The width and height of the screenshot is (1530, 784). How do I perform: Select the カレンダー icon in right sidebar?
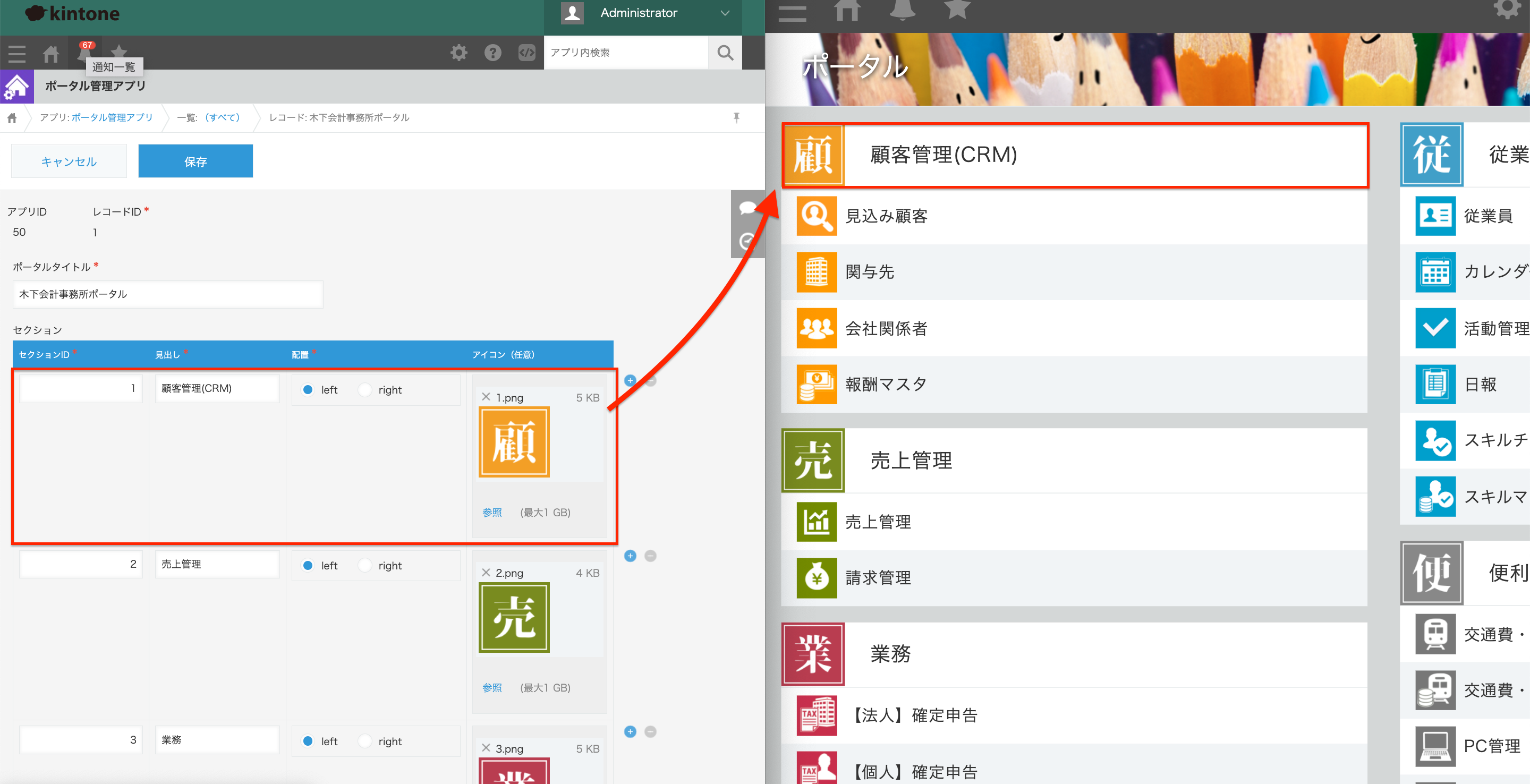1435,272
